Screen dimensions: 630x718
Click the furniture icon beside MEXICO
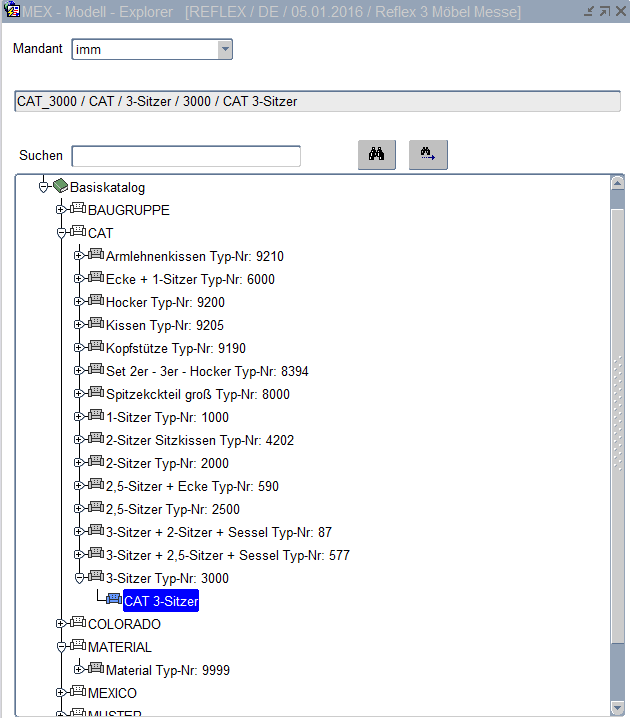pyautogui.click(x=78, y=693)
